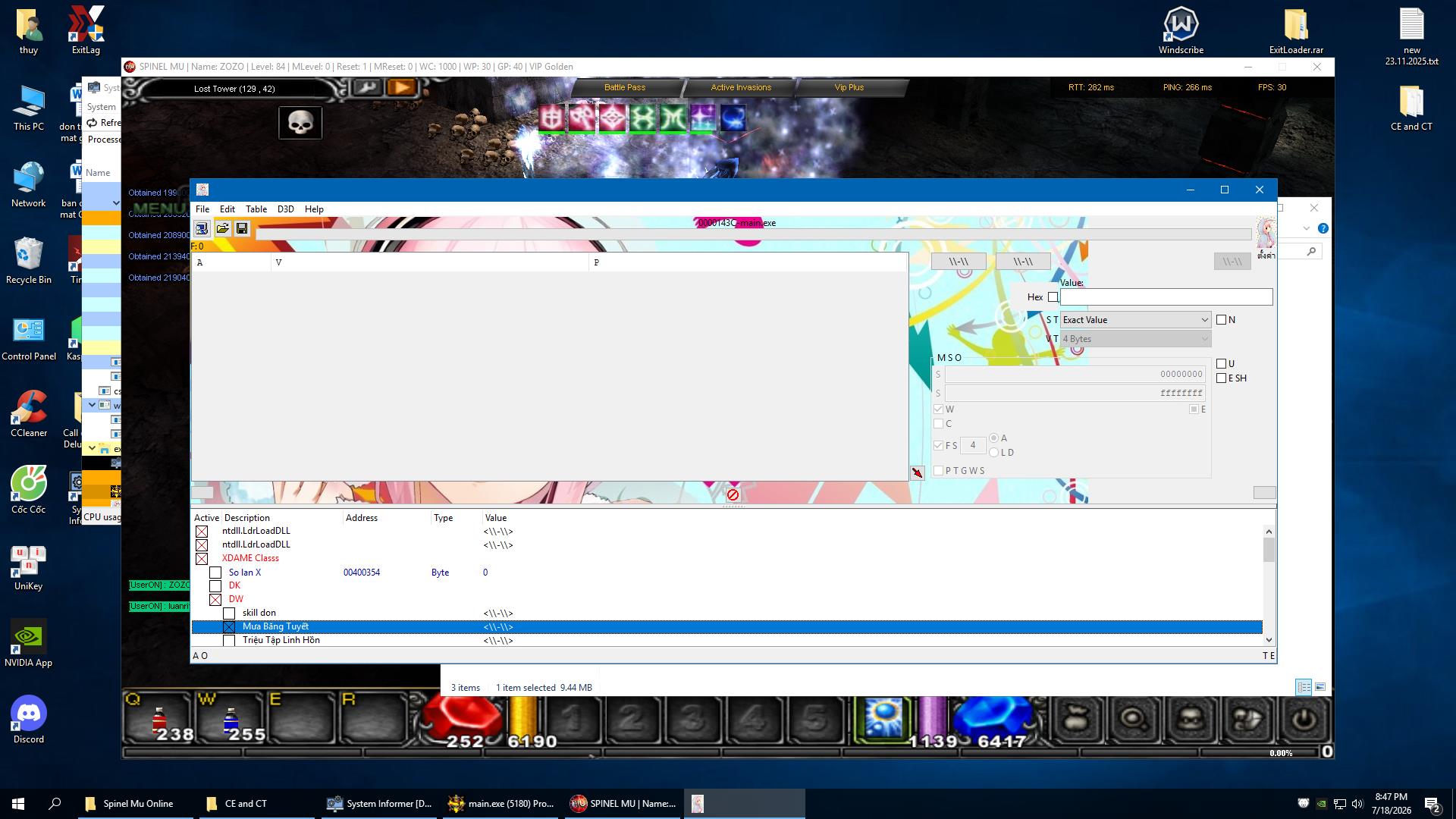Open the D3D menu

(x=285, y=209)
